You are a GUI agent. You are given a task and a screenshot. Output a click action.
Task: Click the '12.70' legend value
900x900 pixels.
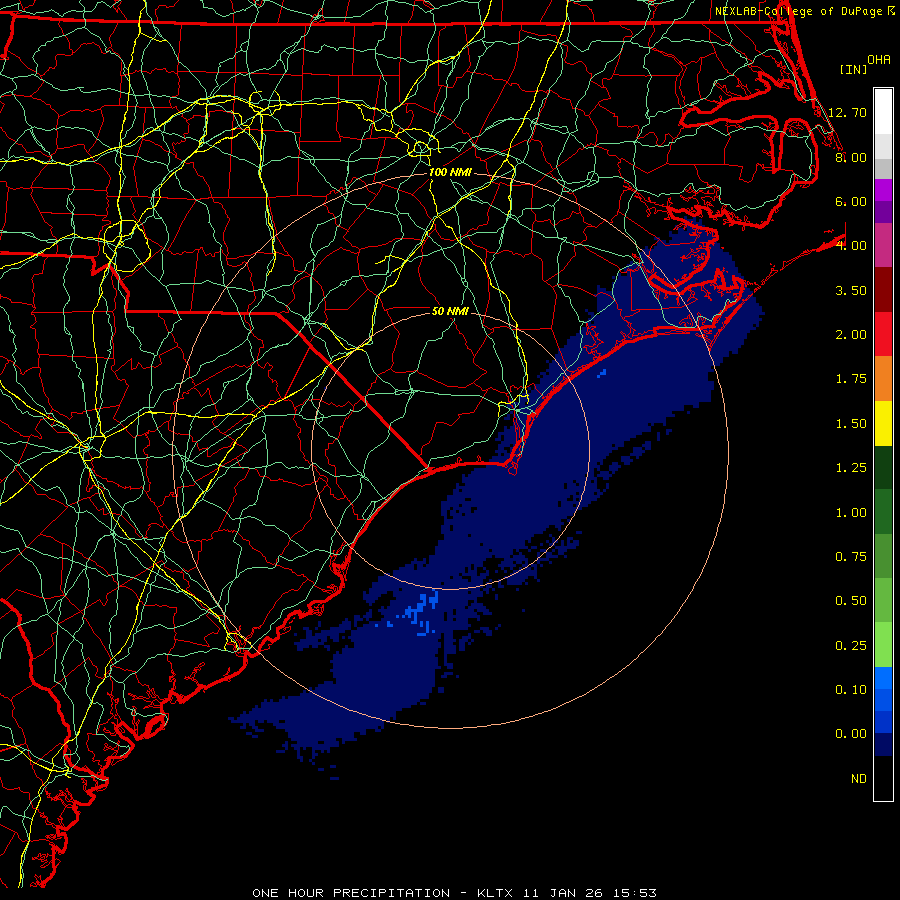coord(847,112)
